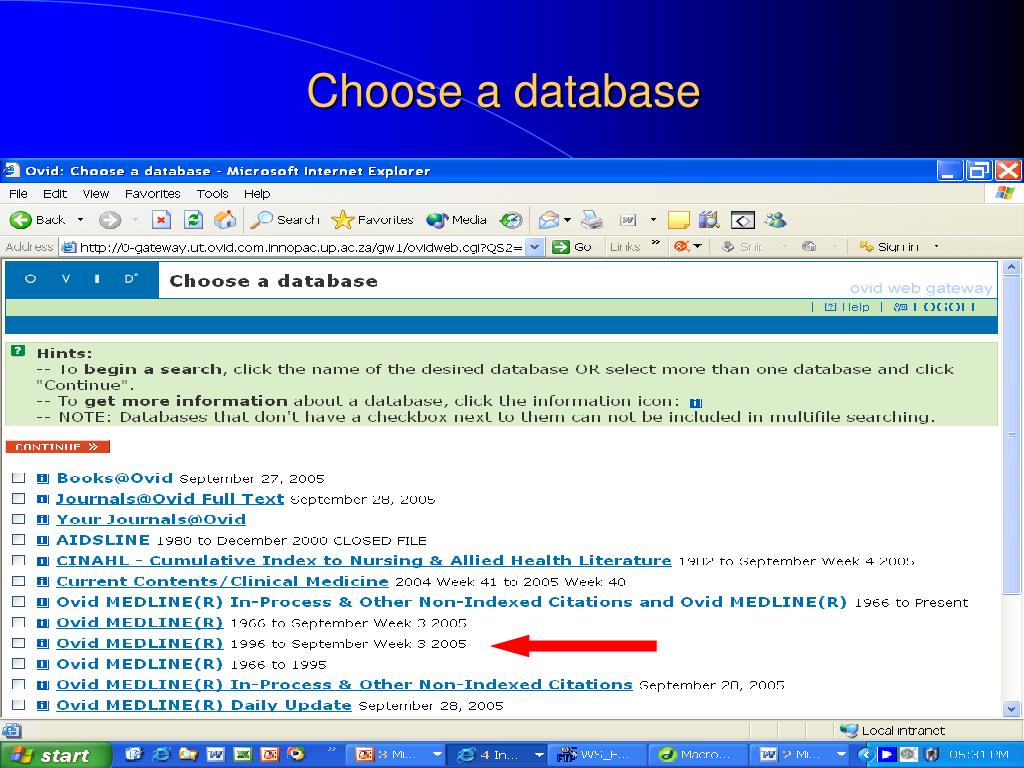Click the Go button
The image size is (1024, 768).
pos(572,247)
